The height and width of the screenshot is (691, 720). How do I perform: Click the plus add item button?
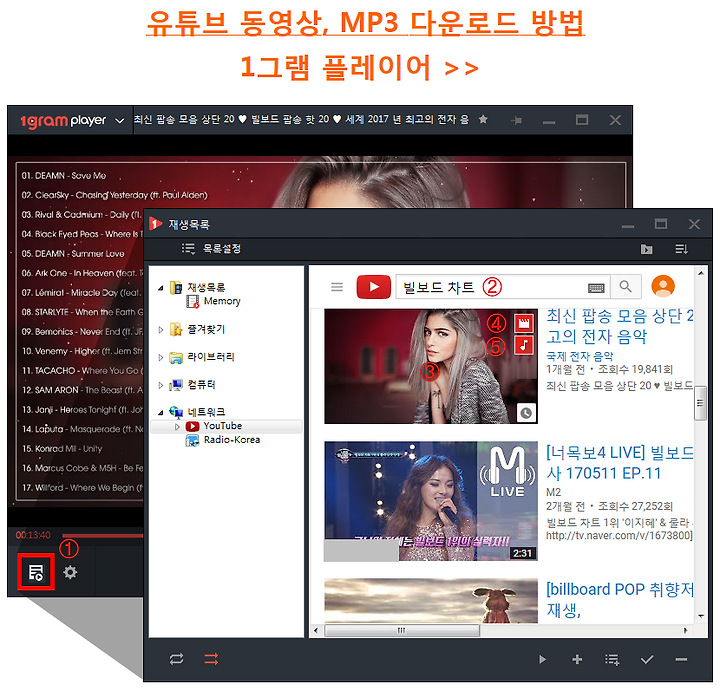pos(577,660)
